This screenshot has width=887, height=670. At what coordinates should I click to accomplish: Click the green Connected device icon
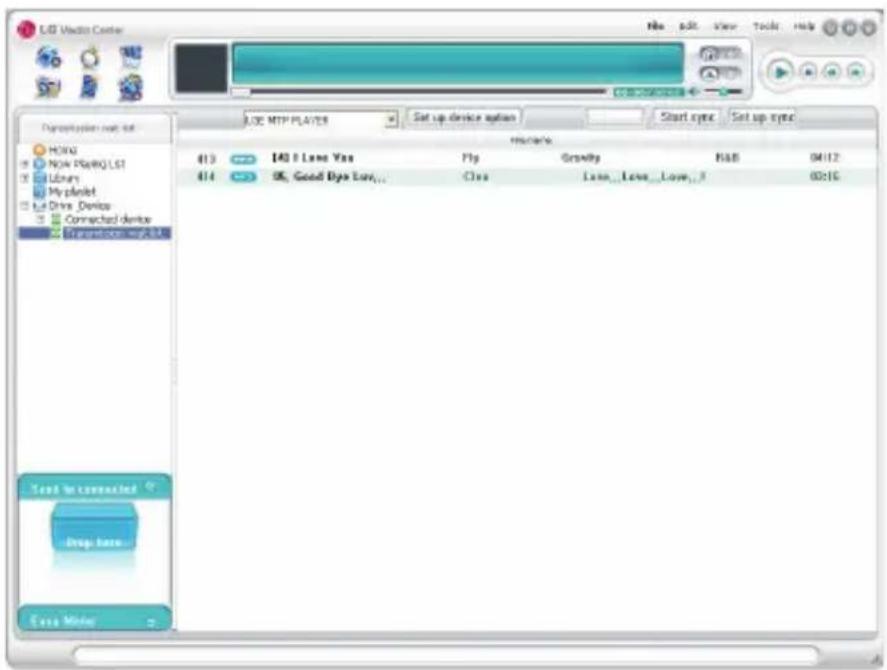pyautogui.click(x=56, y=220)
